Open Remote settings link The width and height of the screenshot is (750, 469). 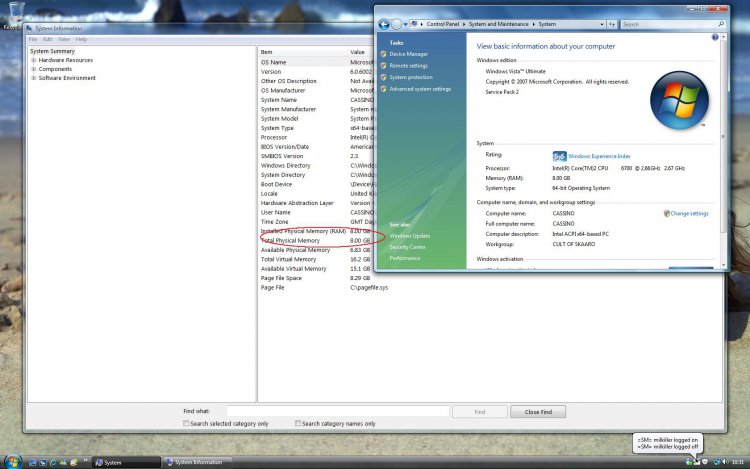point(408,65)
